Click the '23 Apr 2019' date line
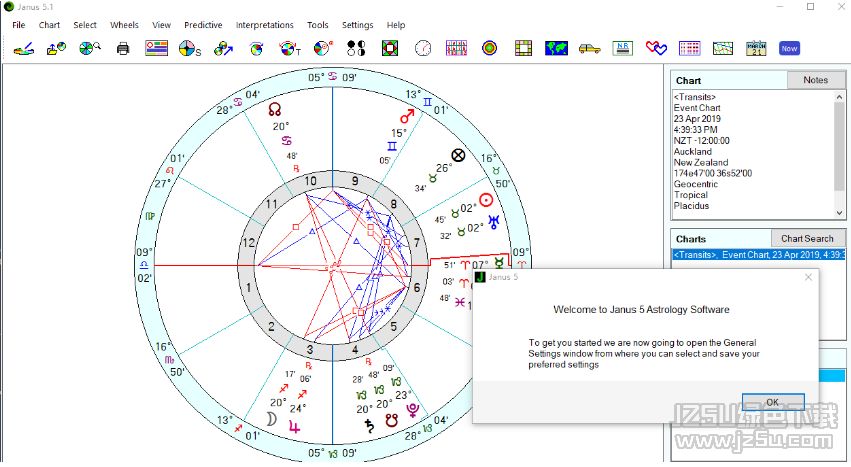This screenshot has height=467, width=851. [697, 119]
